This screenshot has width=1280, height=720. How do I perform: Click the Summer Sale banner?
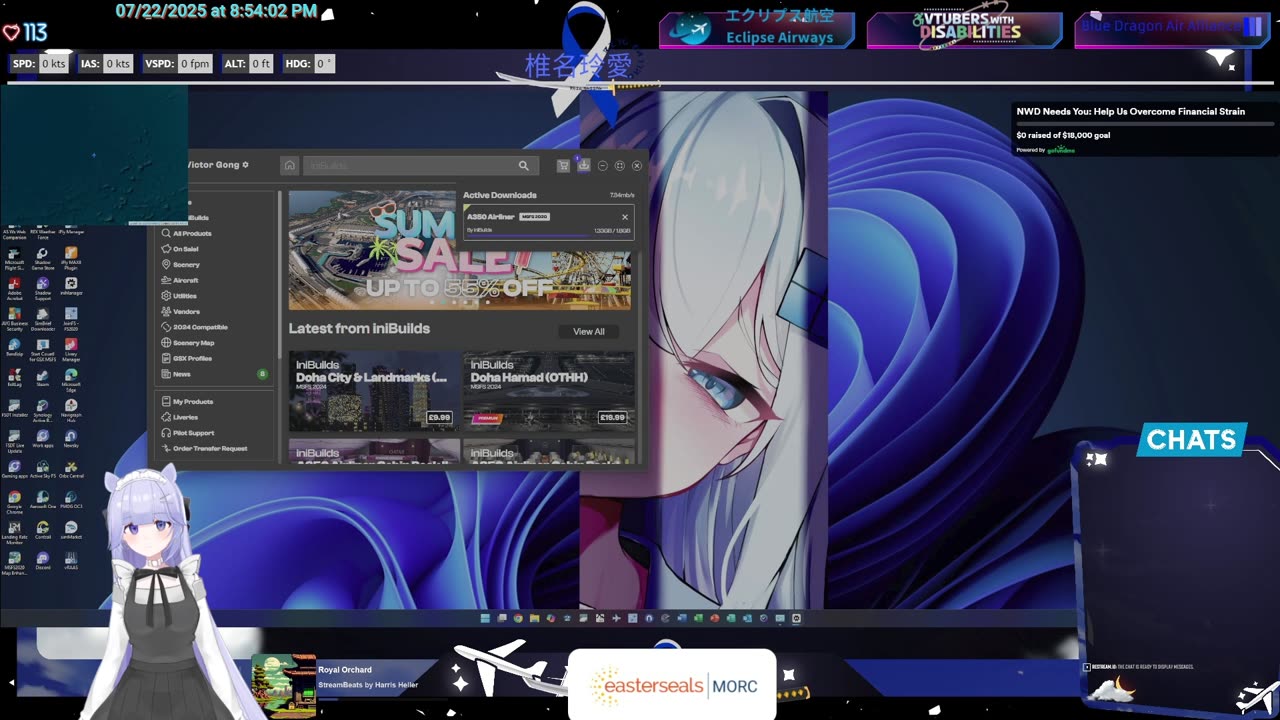[460, 250]
